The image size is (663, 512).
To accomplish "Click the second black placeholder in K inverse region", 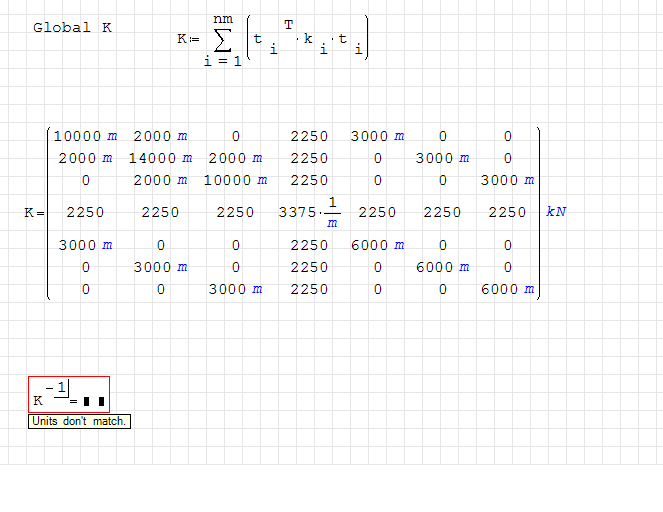I will pyautogui.click(x=100, y=402).
